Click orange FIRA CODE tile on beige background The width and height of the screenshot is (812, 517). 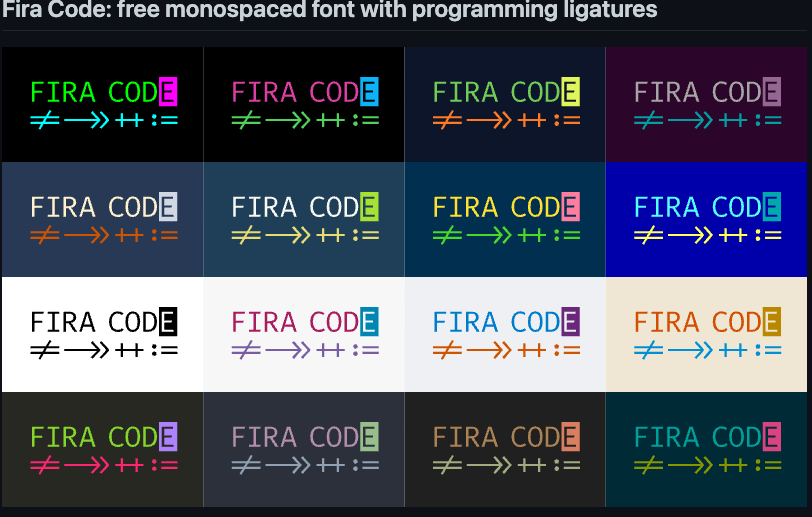[706, 334]
